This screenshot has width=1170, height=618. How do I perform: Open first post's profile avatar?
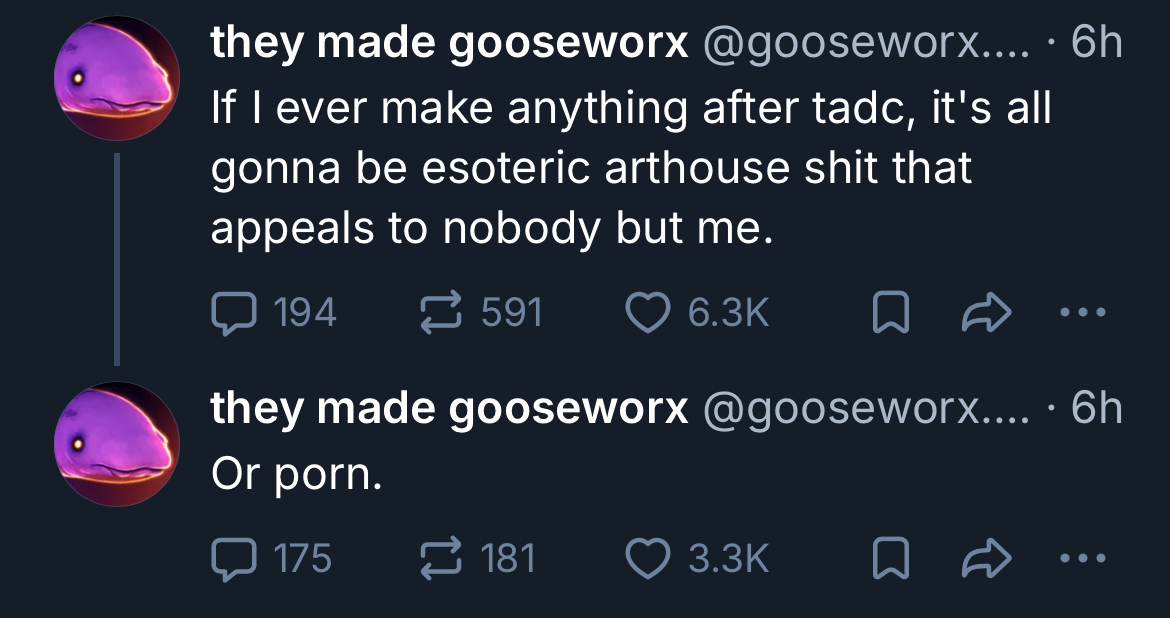[x=116, y=78]
